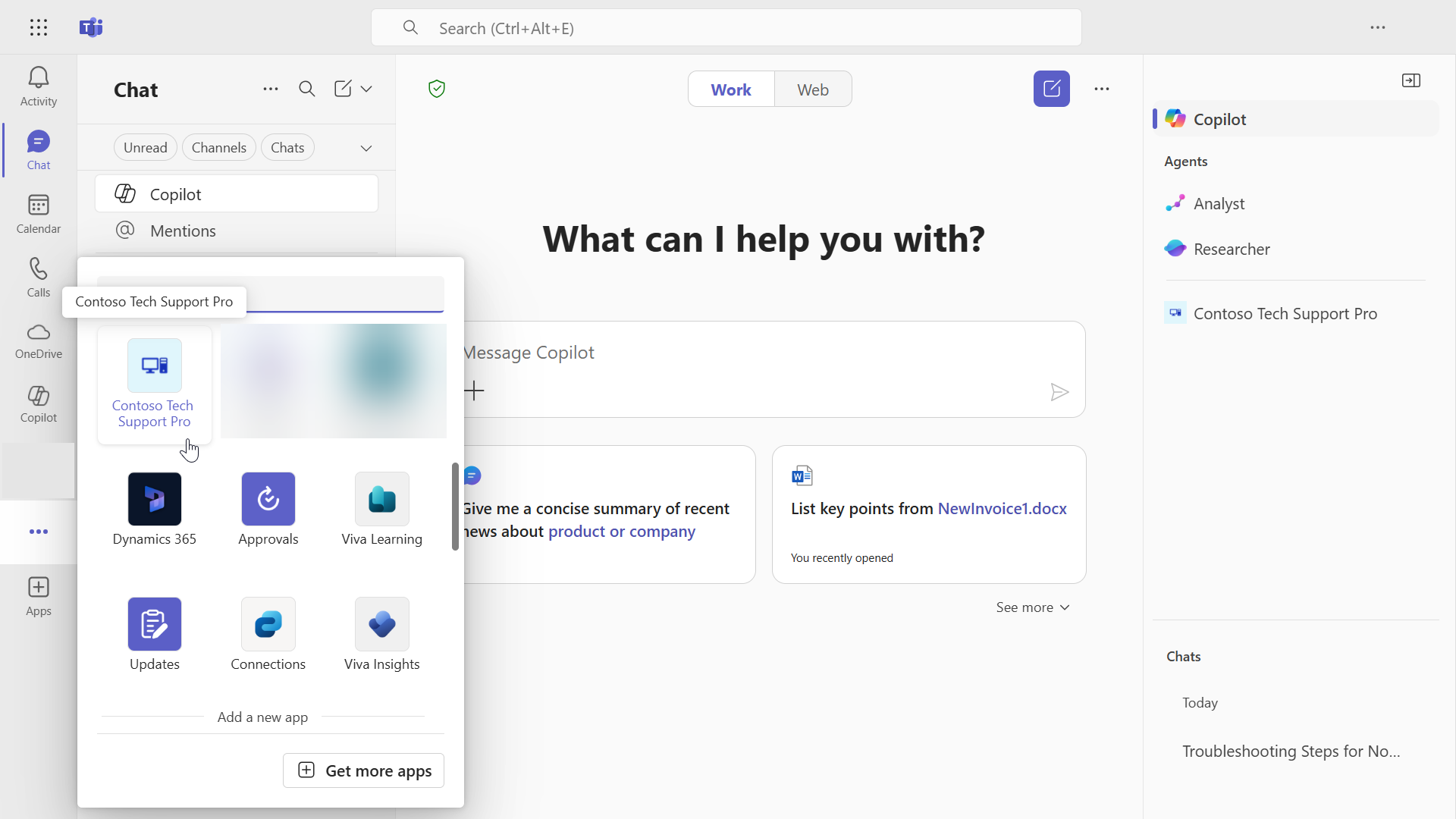Filter chats by Unread

[x=146, y=148]
